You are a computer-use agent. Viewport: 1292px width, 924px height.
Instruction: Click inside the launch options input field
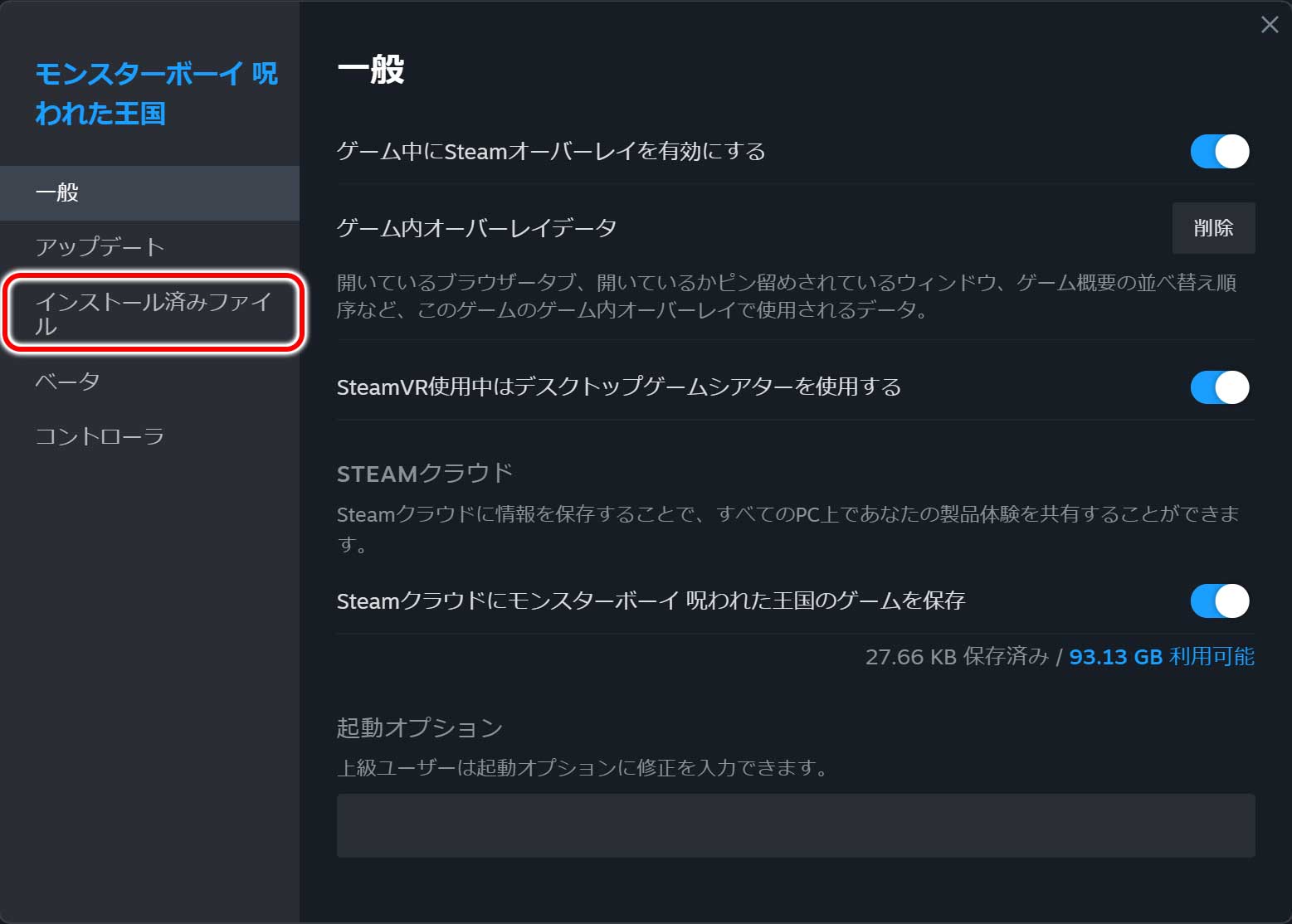[795, 825]
